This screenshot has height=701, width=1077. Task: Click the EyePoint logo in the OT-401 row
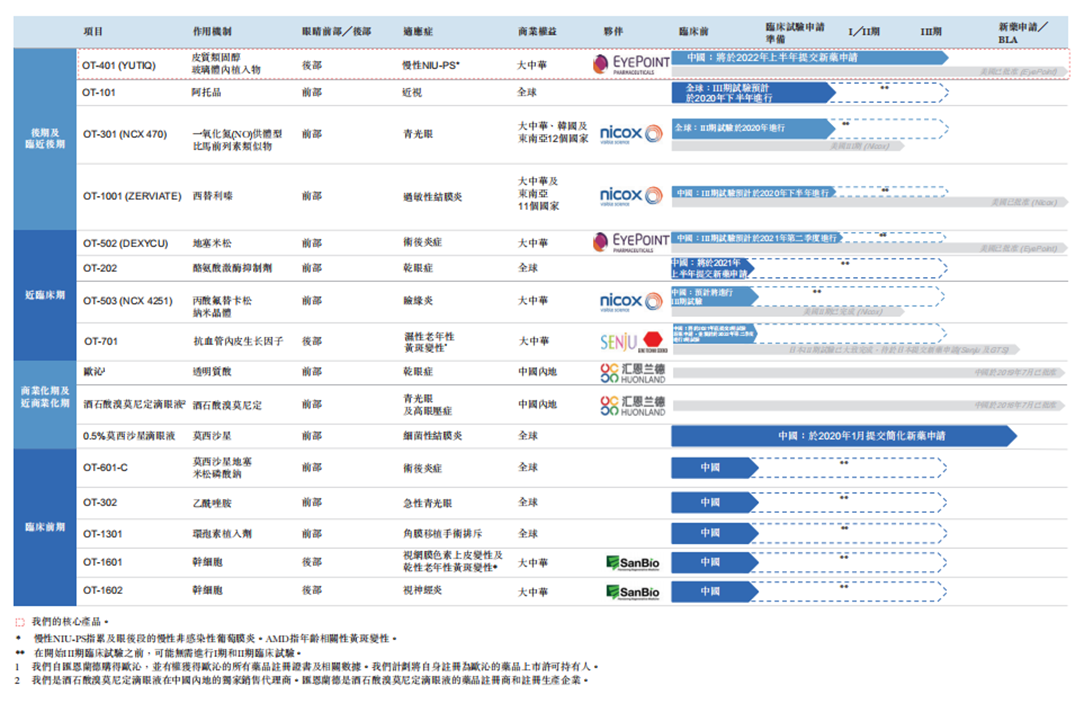coord(631,65)
